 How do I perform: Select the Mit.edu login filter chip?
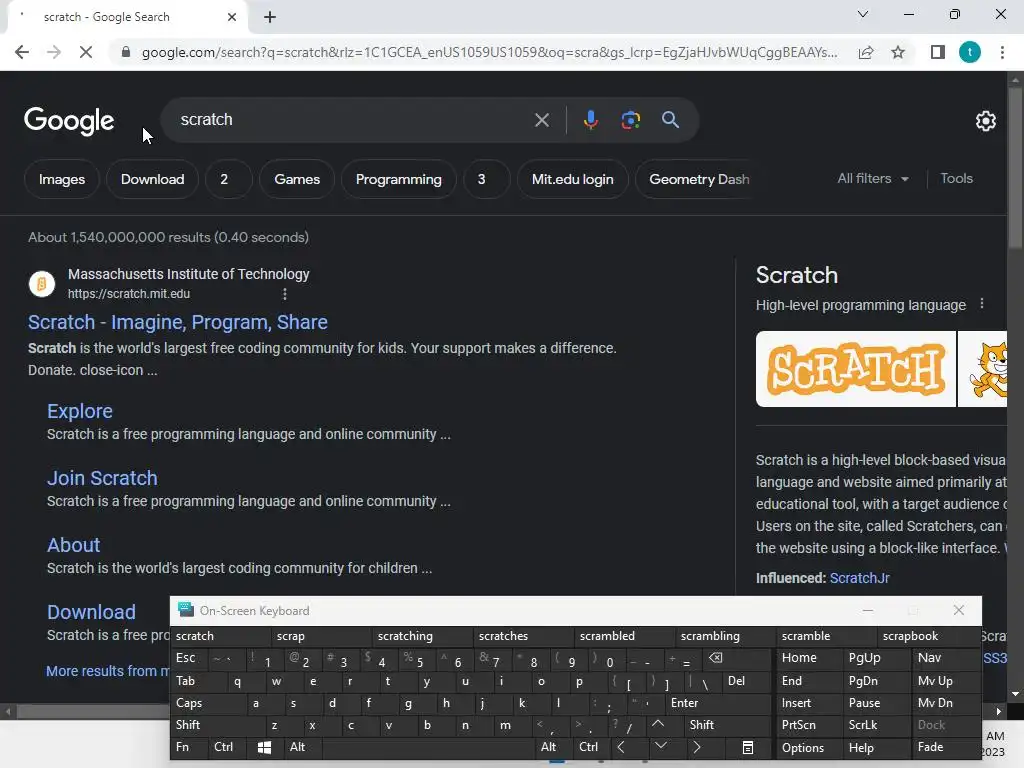pyautogui.click(x=572, y=179)
